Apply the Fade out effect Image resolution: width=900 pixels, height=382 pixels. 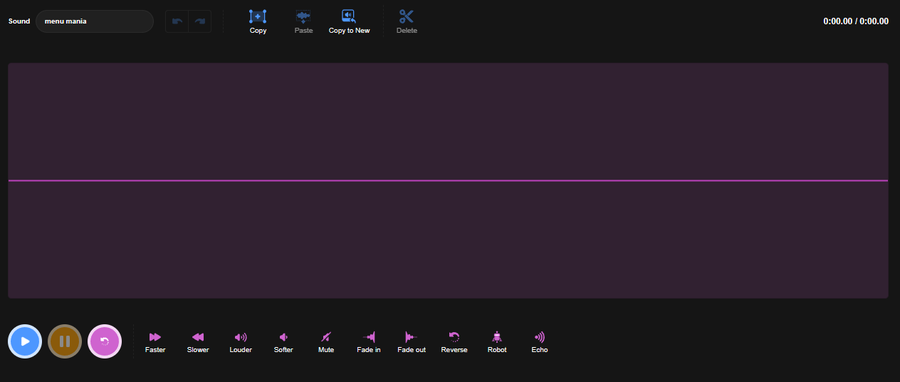coord(412,342)
